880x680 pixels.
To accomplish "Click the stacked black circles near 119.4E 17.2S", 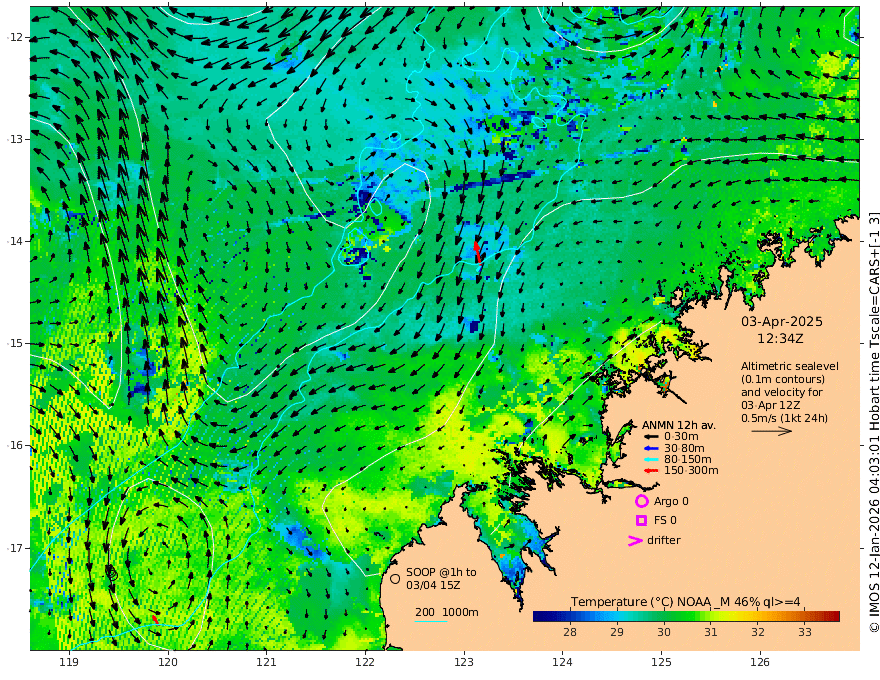I will point(111,572).
